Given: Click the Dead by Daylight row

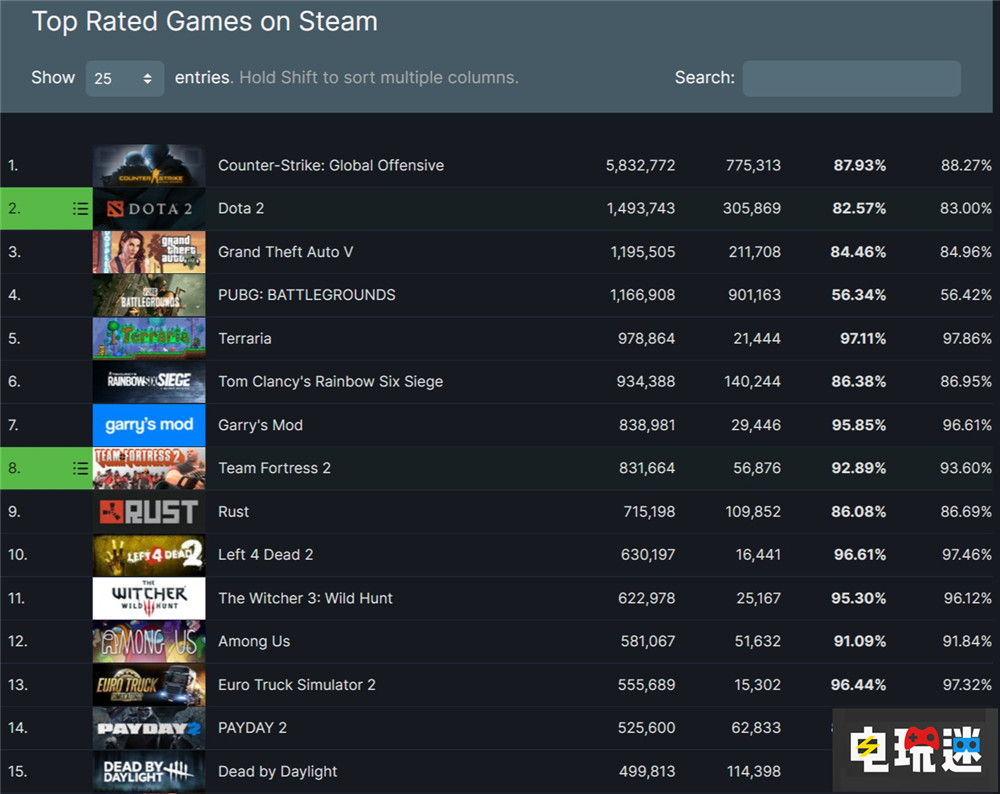Looking at the screenshot, I should click(277, 771).
